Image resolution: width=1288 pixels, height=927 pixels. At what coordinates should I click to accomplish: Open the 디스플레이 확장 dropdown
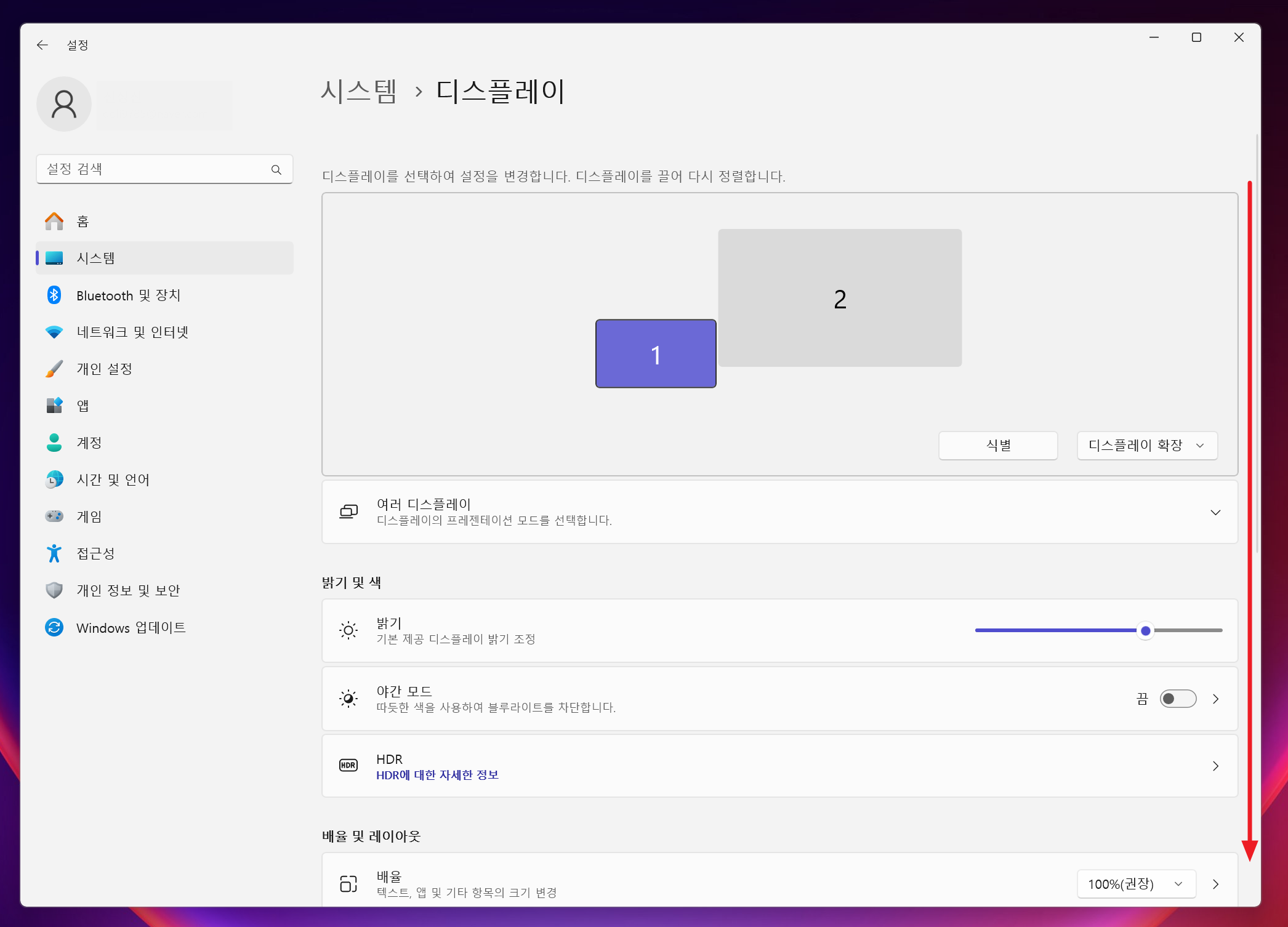(1146, 446)
